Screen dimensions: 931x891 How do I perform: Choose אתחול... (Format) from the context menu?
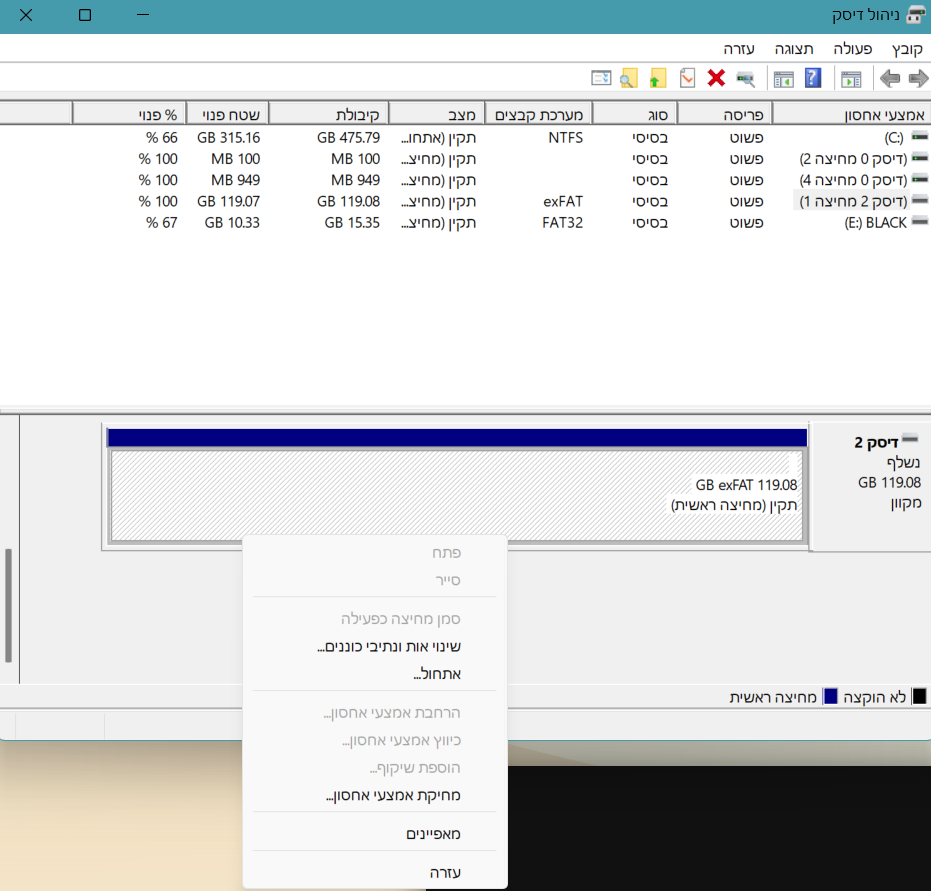(437, 674)
